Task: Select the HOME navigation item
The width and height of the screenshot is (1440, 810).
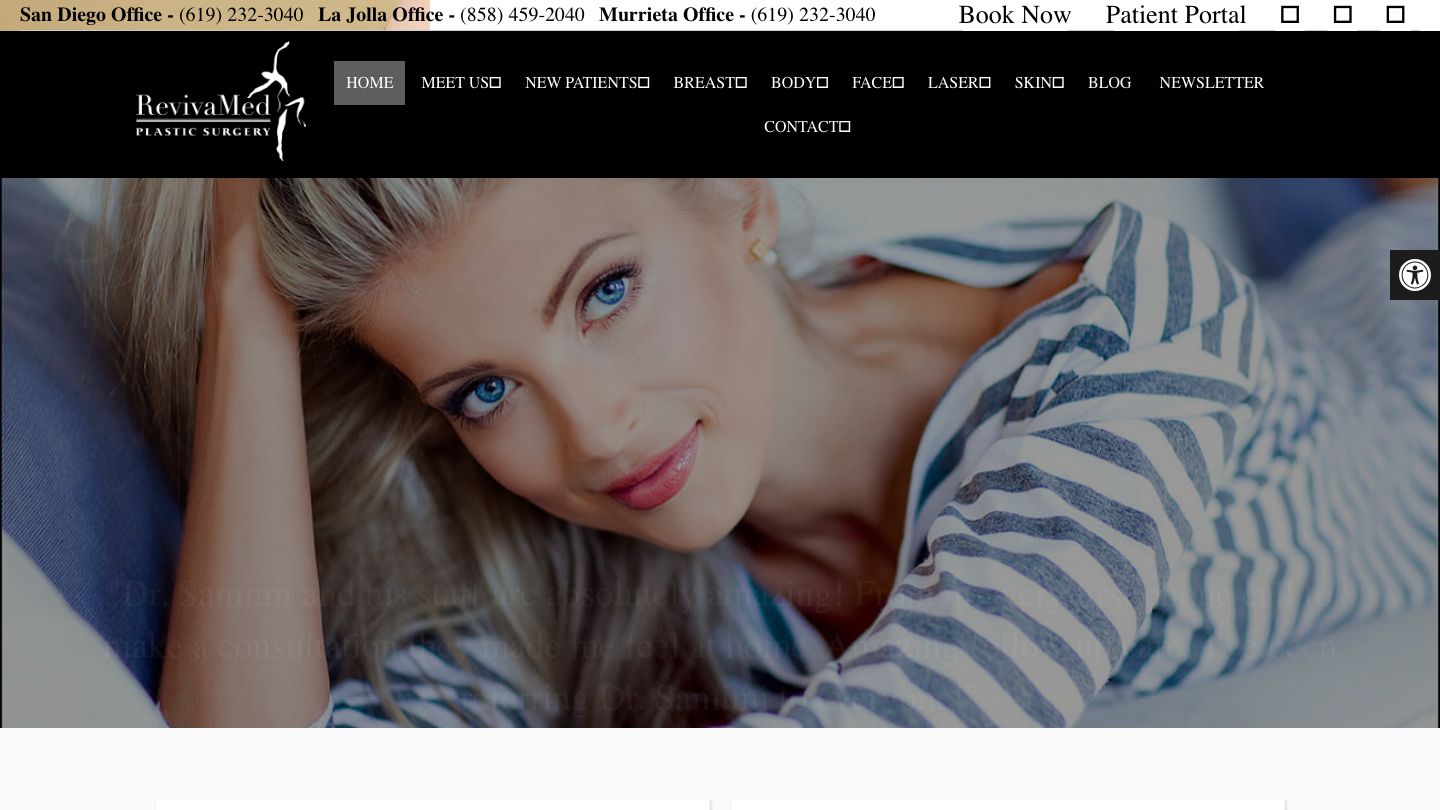Action: [369, 83]
